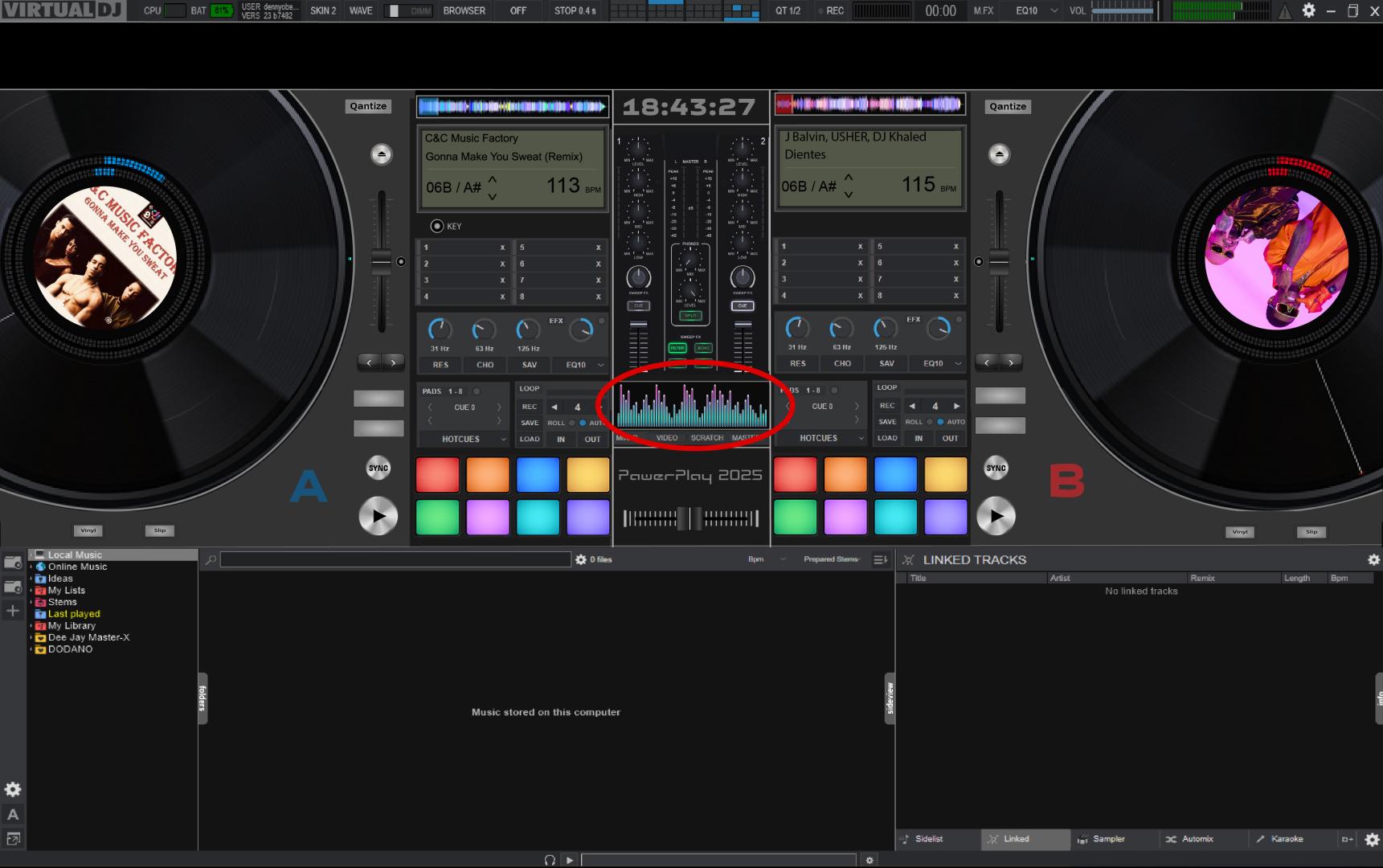
Task: Start playback on deck B
Action: pos(996,516)
